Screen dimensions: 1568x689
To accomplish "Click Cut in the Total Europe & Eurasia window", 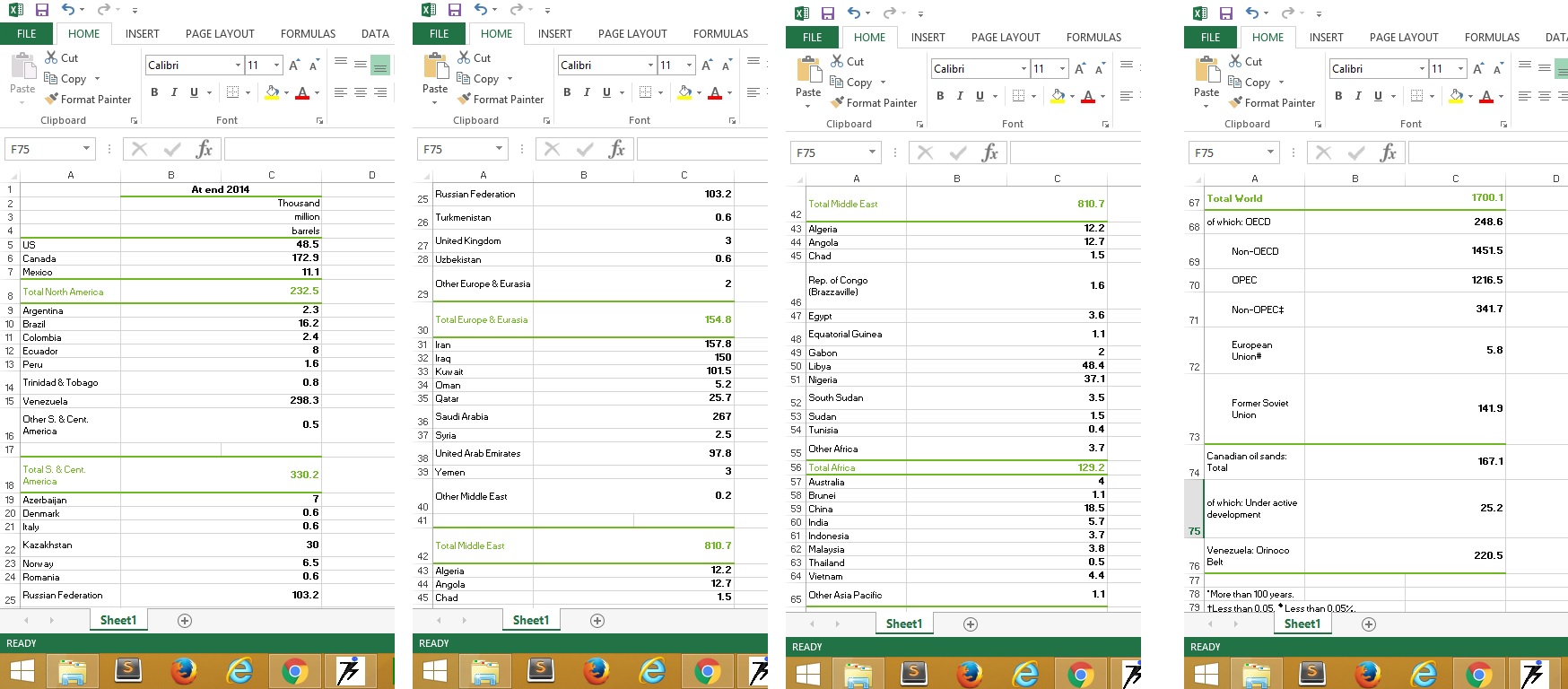I will (x=474, y=57).
